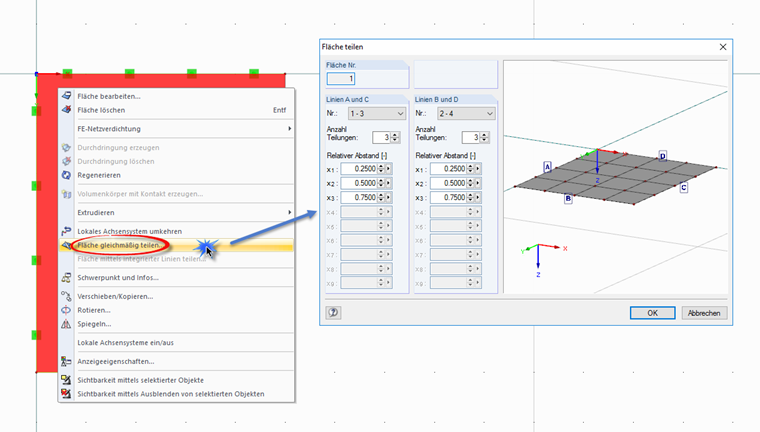Adjust Anzahl Teilungen stepper for Linien A und C
The width and height of the screenshot is (760, 432).
(x=395, y=138)
